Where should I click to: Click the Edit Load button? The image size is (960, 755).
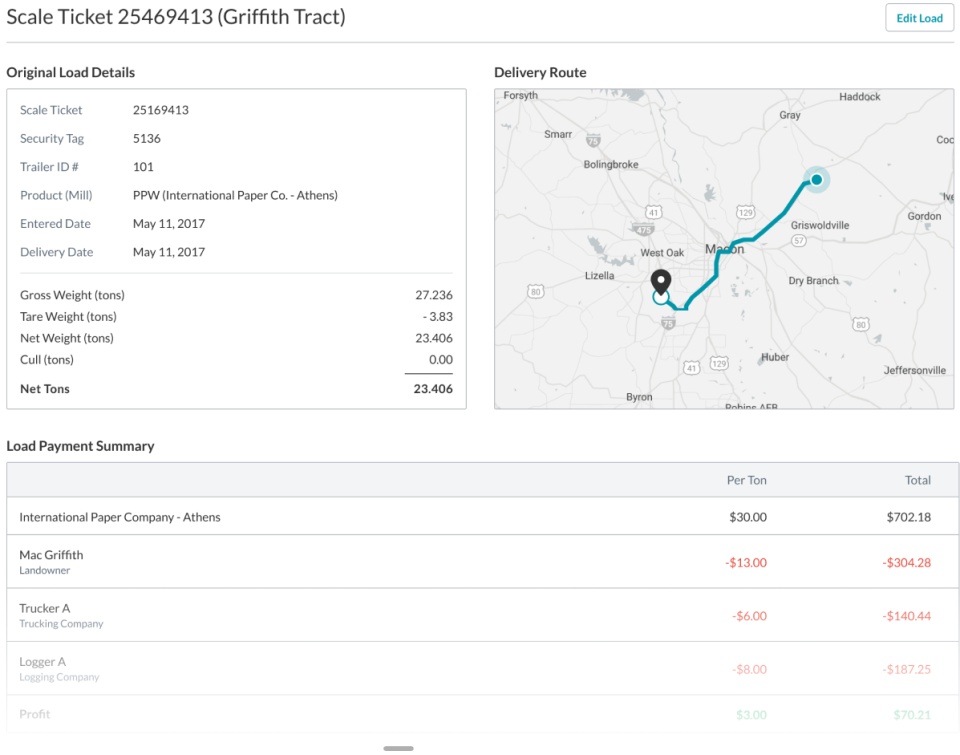click(x=919, y=18)
